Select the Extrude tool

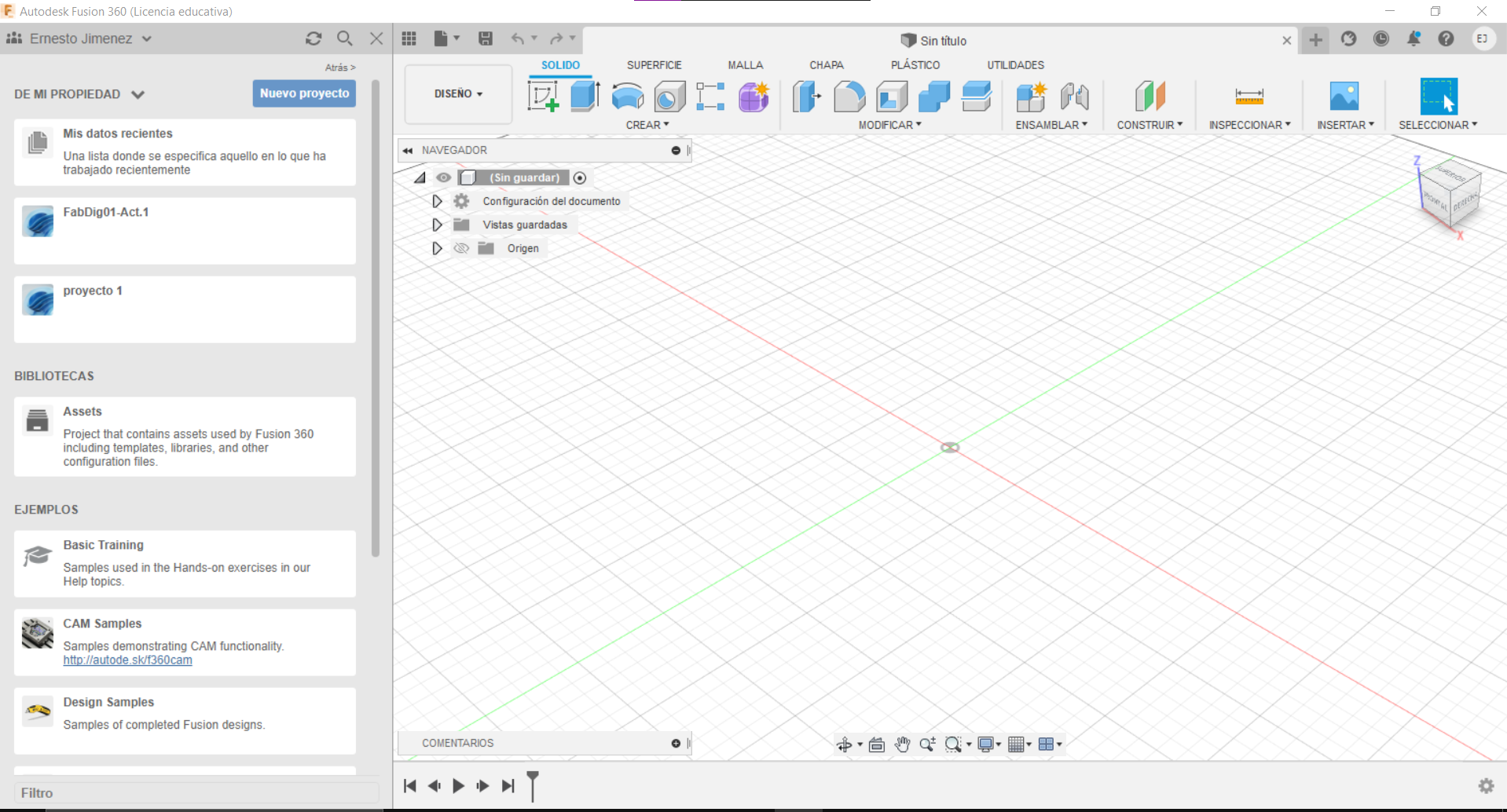585,96
